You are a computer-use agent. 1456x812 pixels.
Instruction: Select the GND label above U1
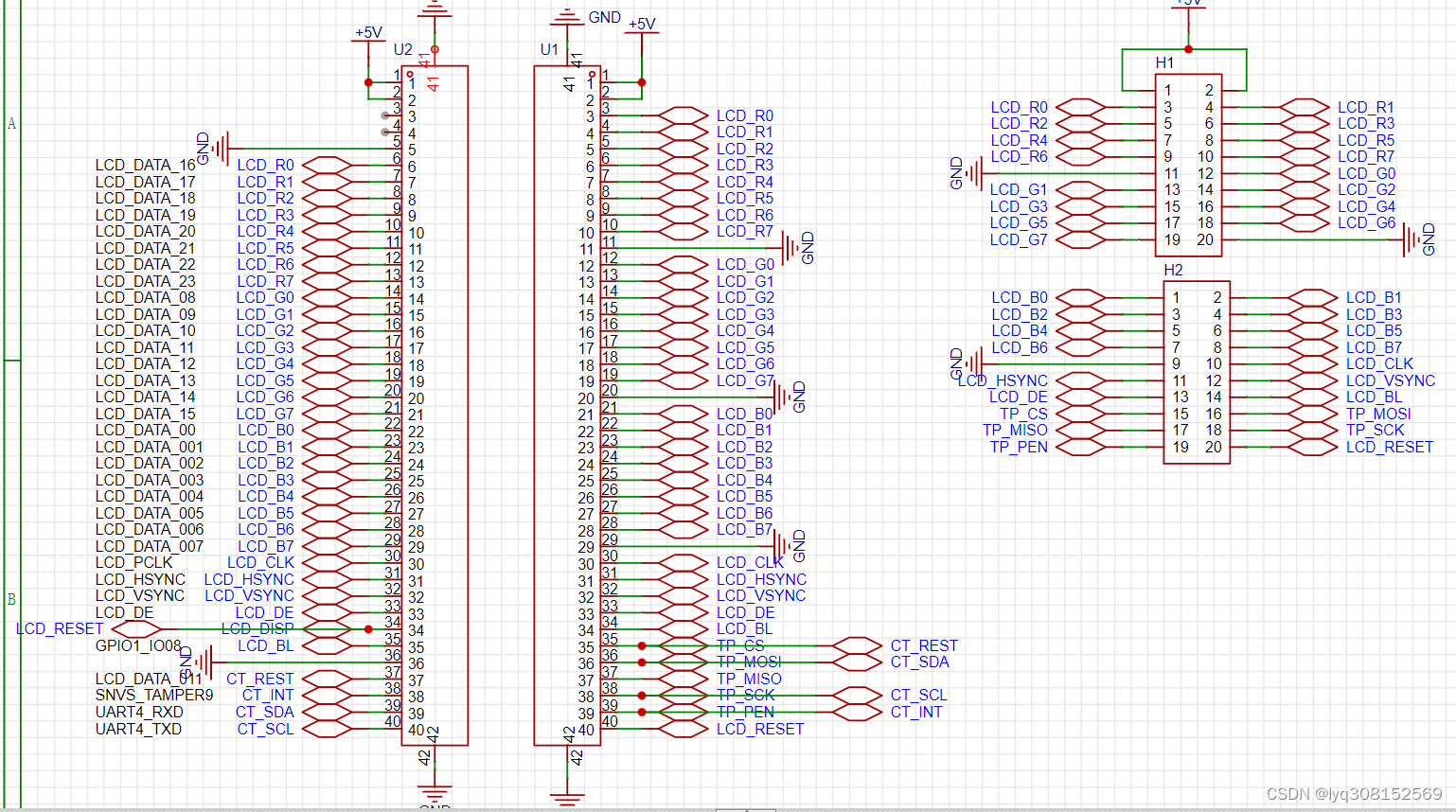pyautogui.click(x=605, y=17)
